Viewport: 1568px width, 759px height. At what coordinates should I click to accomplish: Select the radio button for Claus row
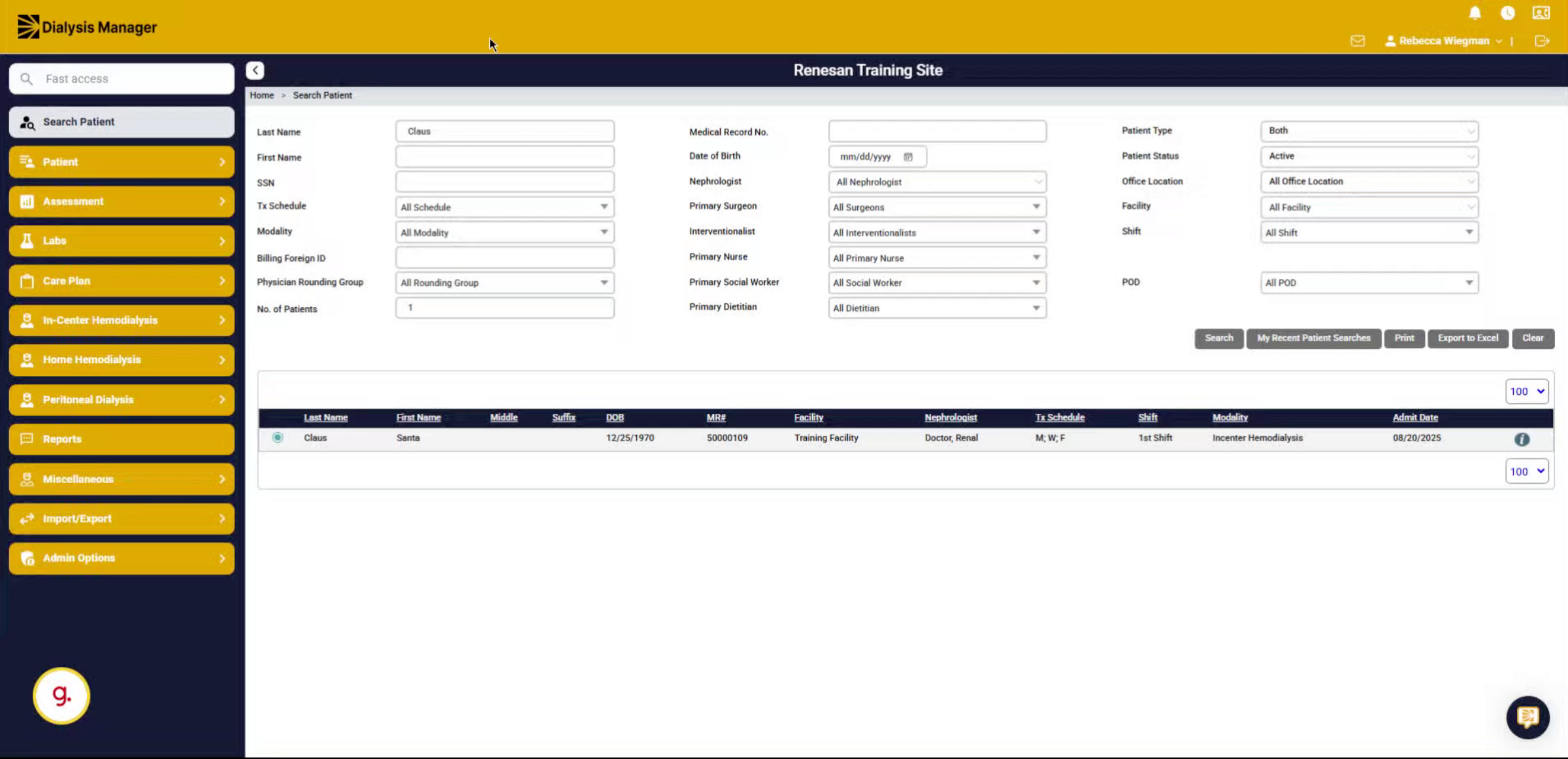click(278, 437)
